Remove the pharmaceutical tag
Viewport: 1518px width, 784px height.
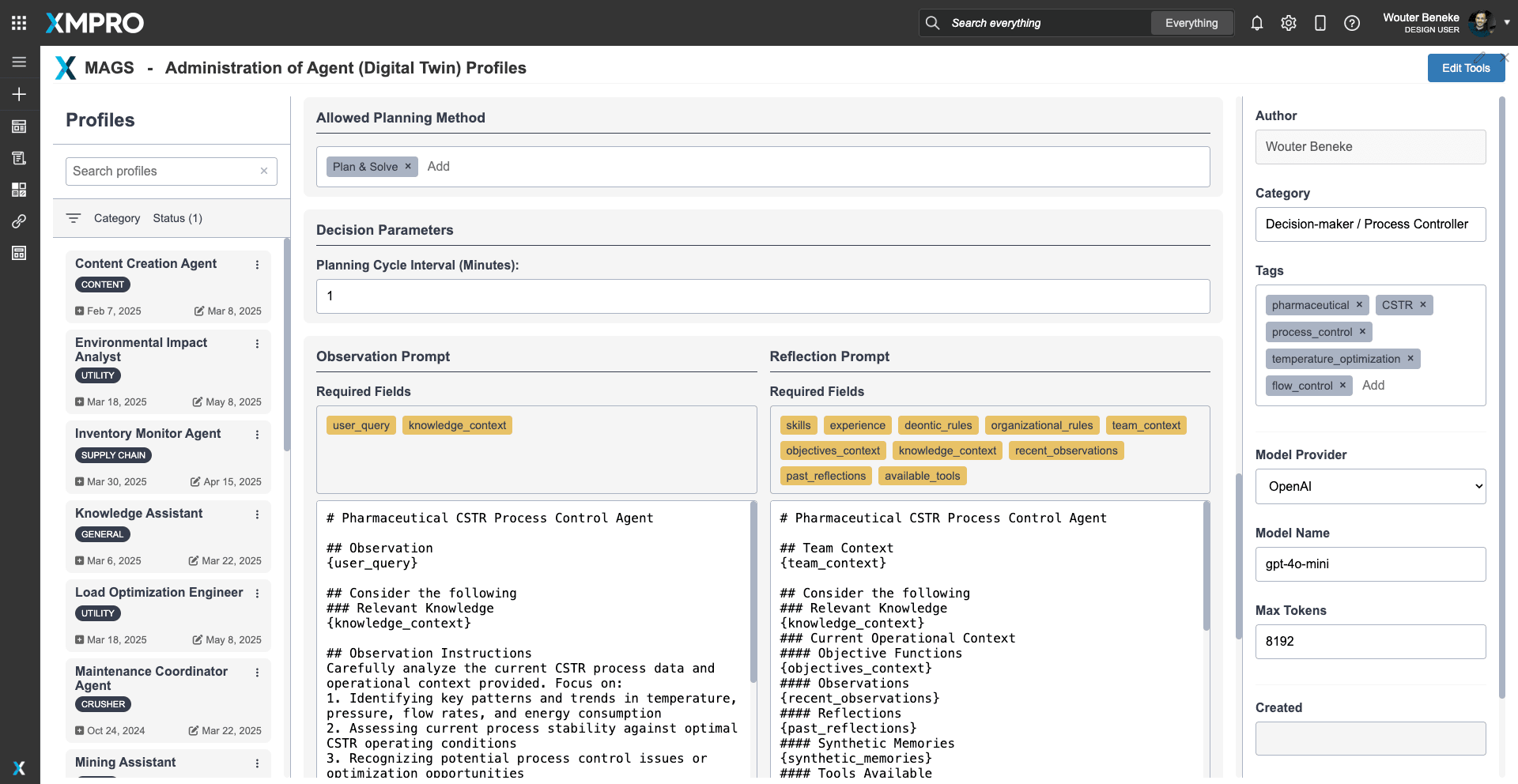click(1359, 304)
